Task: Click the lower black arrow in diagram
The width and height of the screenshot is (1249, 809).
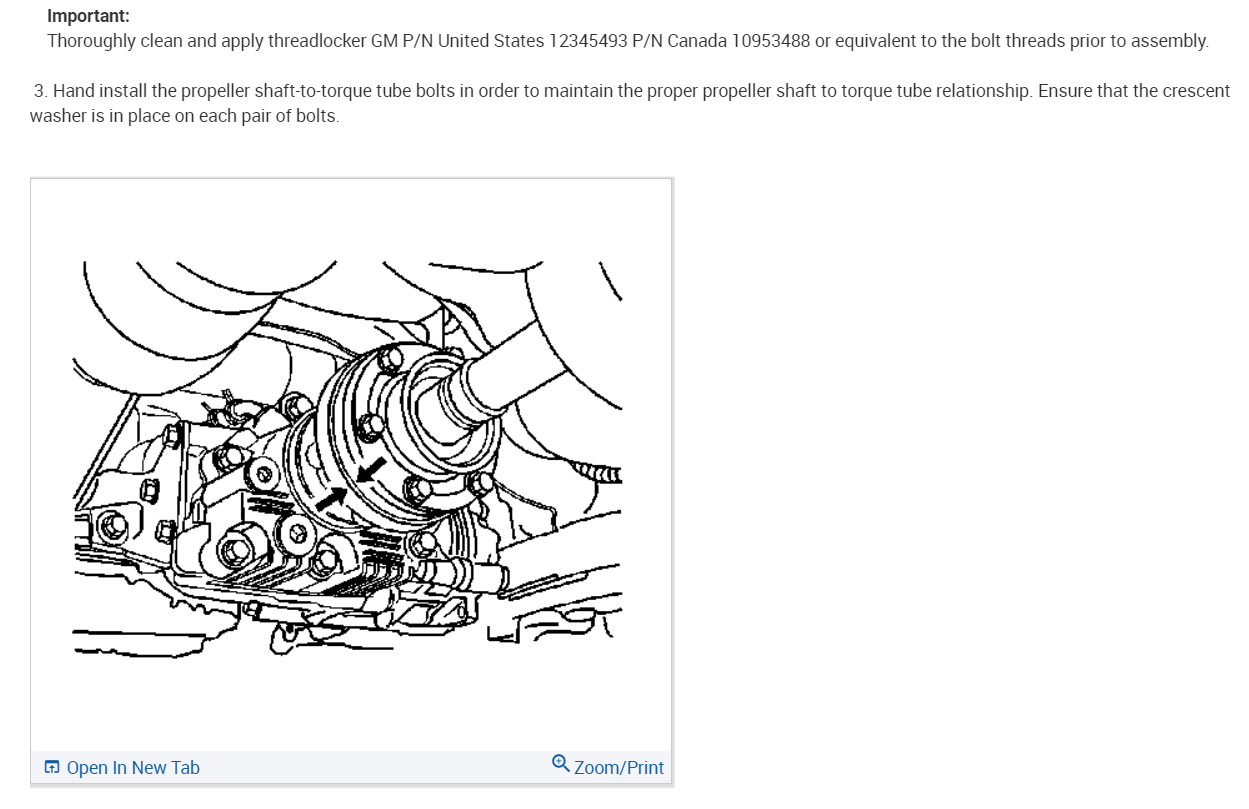Action: 334,498
